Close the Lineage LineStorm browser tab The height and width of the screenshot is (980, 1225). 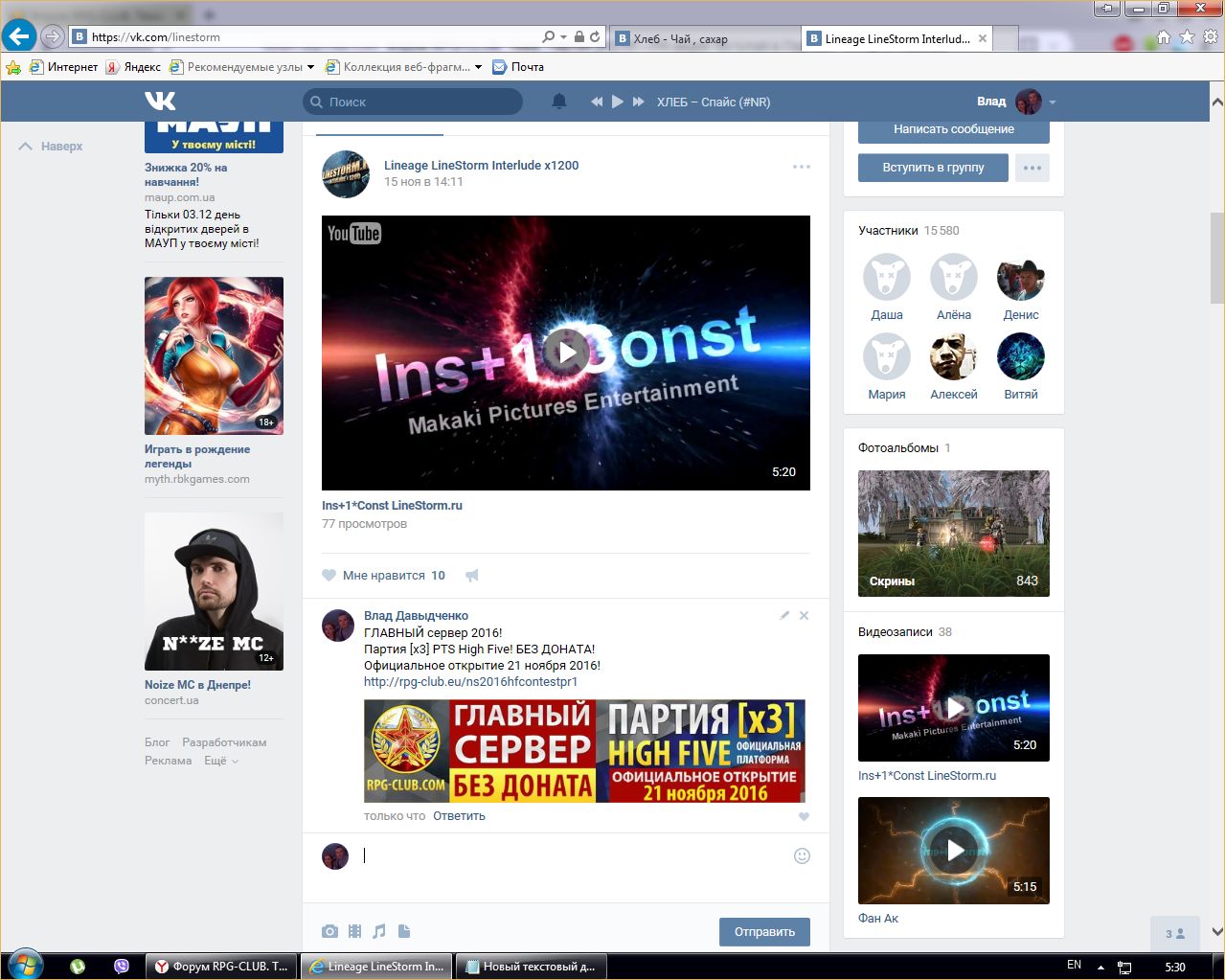tap(983, 39)
